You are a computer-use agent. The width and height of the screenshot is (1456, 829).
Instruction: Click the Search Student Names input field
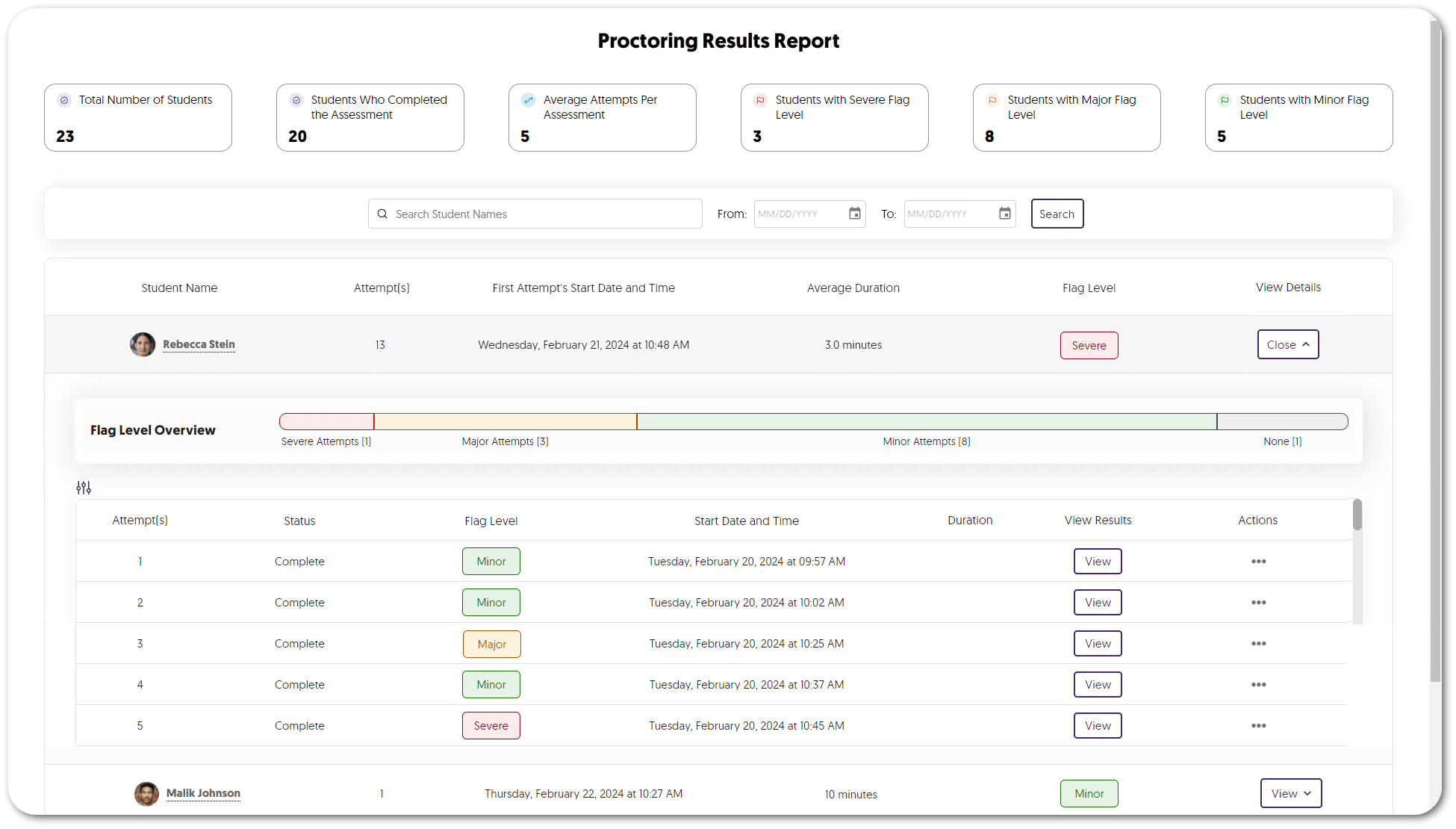535,214
